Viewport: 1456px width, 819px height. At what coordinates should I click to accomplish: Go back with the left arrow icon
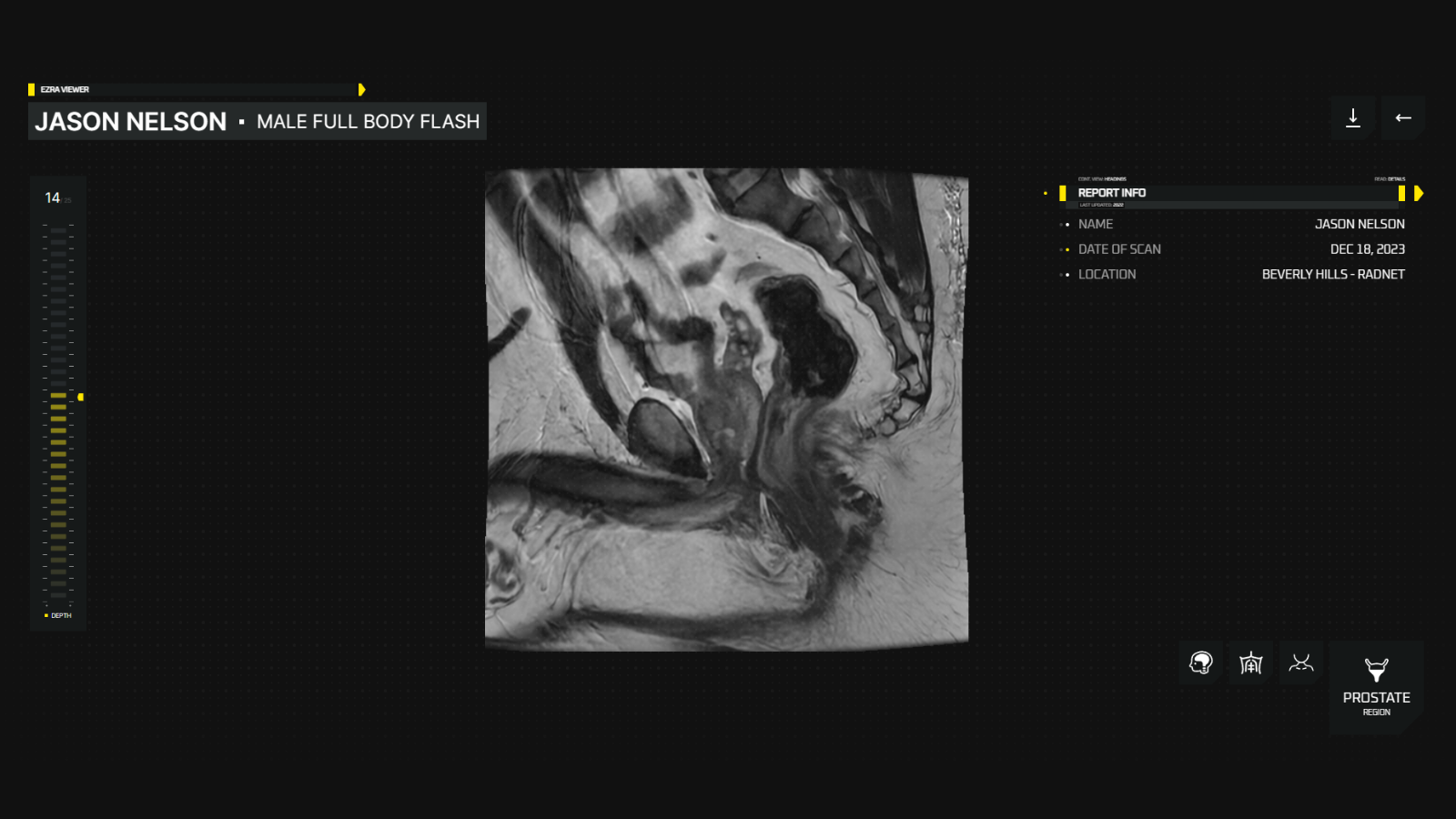pyautogui.click(x=1403, y=117)
